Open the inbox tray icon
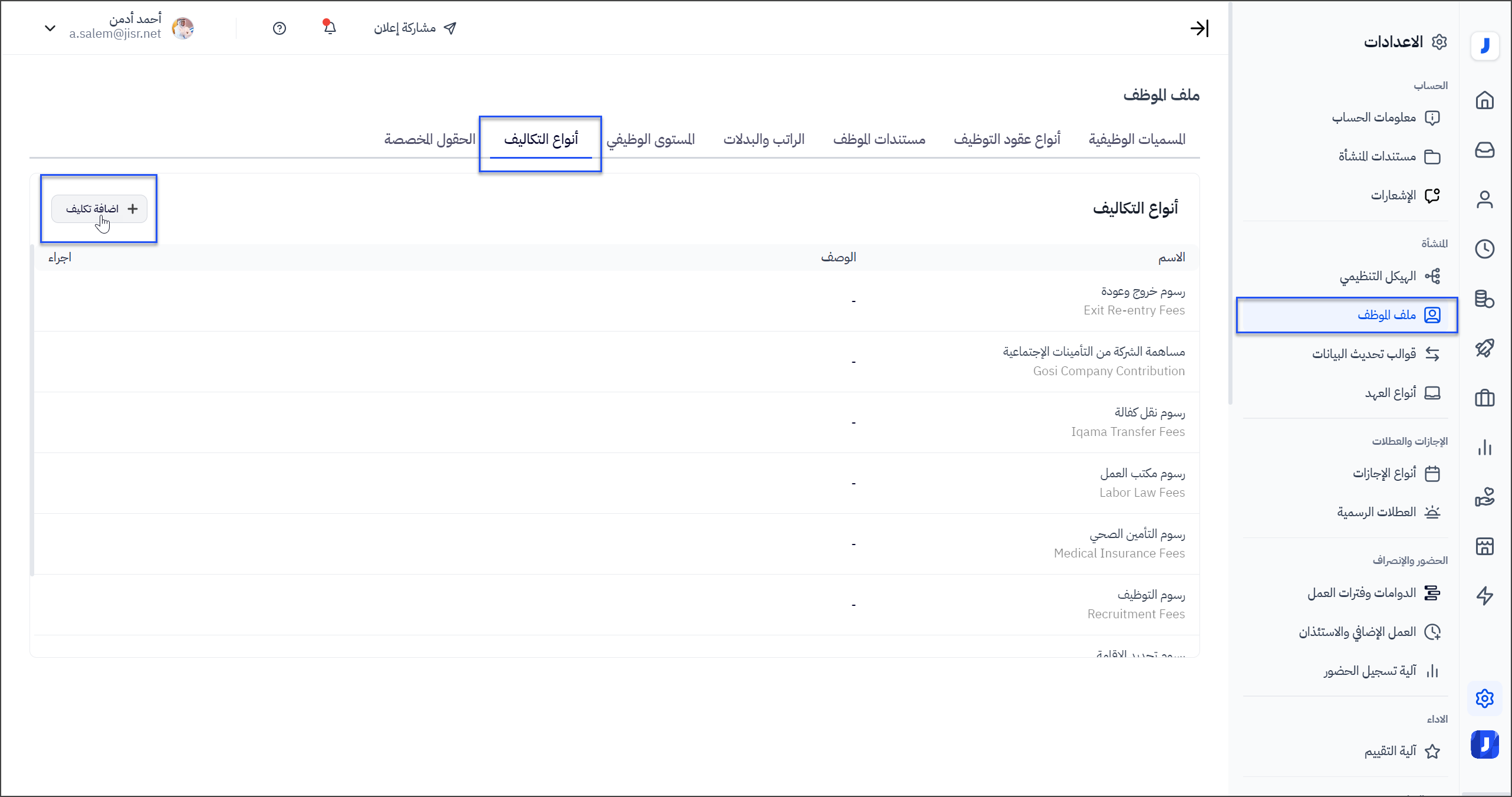 1484,150
